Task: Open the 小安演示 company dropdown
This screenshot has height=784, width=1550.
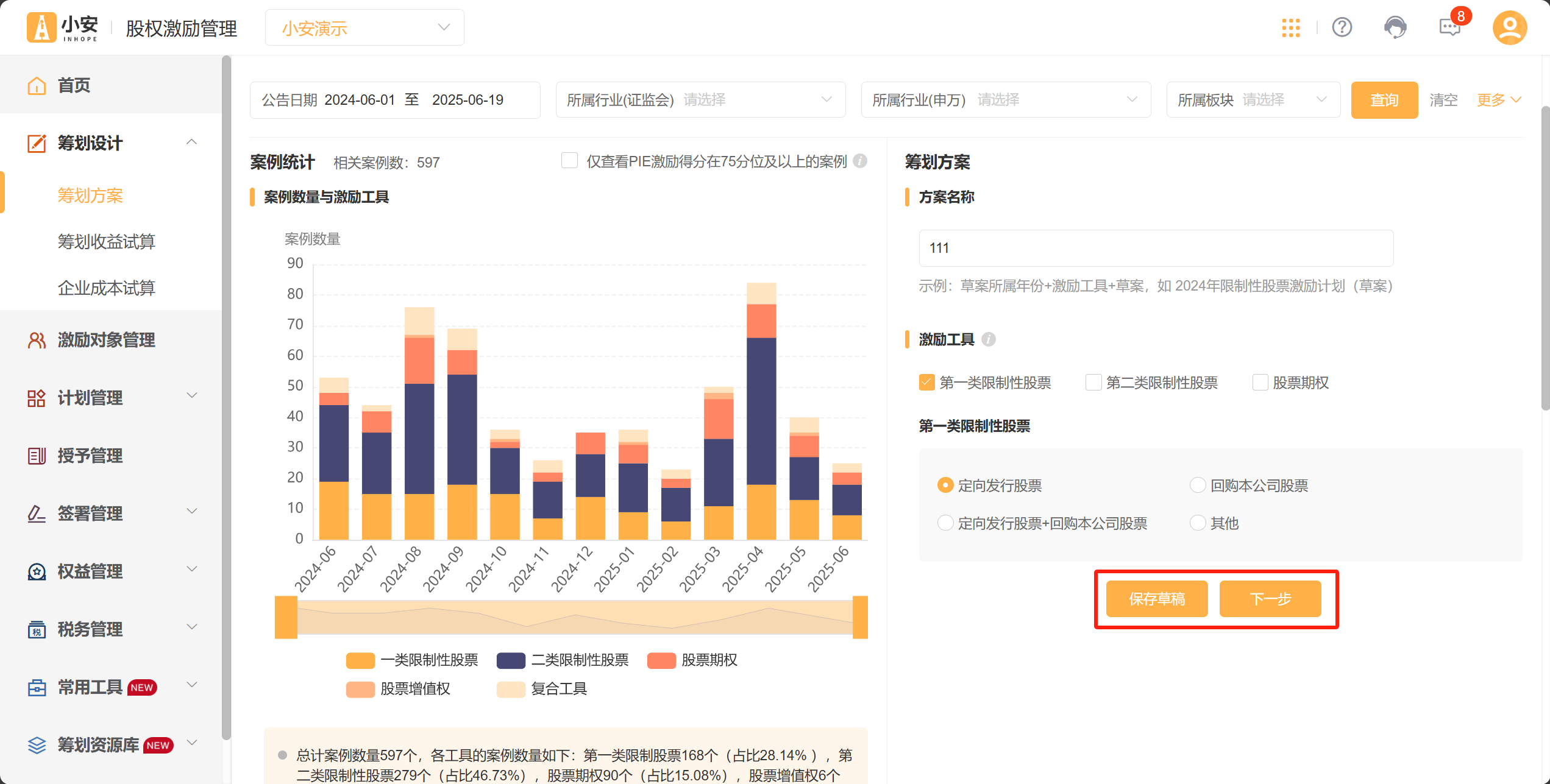Action: pos(364,27)
